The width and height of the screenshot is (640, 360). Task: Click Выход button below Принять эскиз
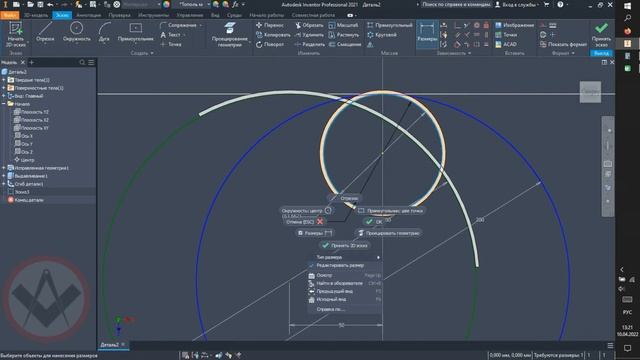[601, 53]
